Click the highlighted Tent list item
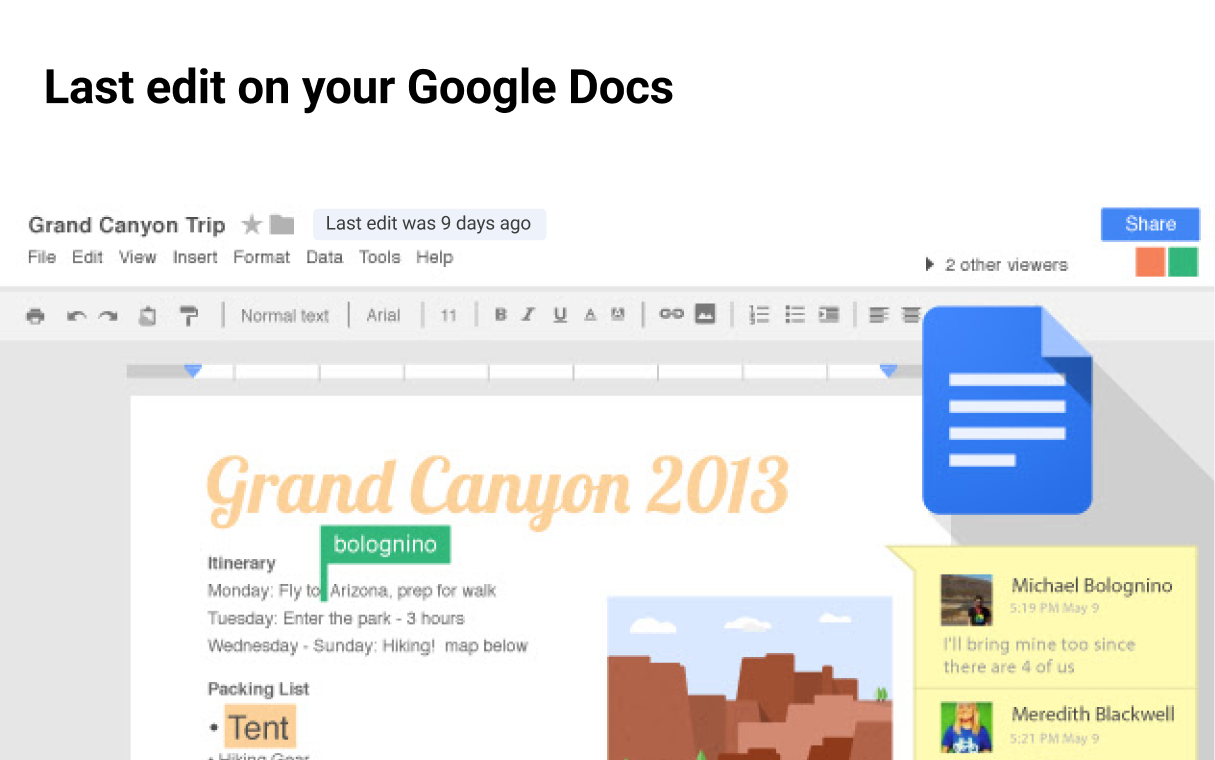 [x=260, y=728]
